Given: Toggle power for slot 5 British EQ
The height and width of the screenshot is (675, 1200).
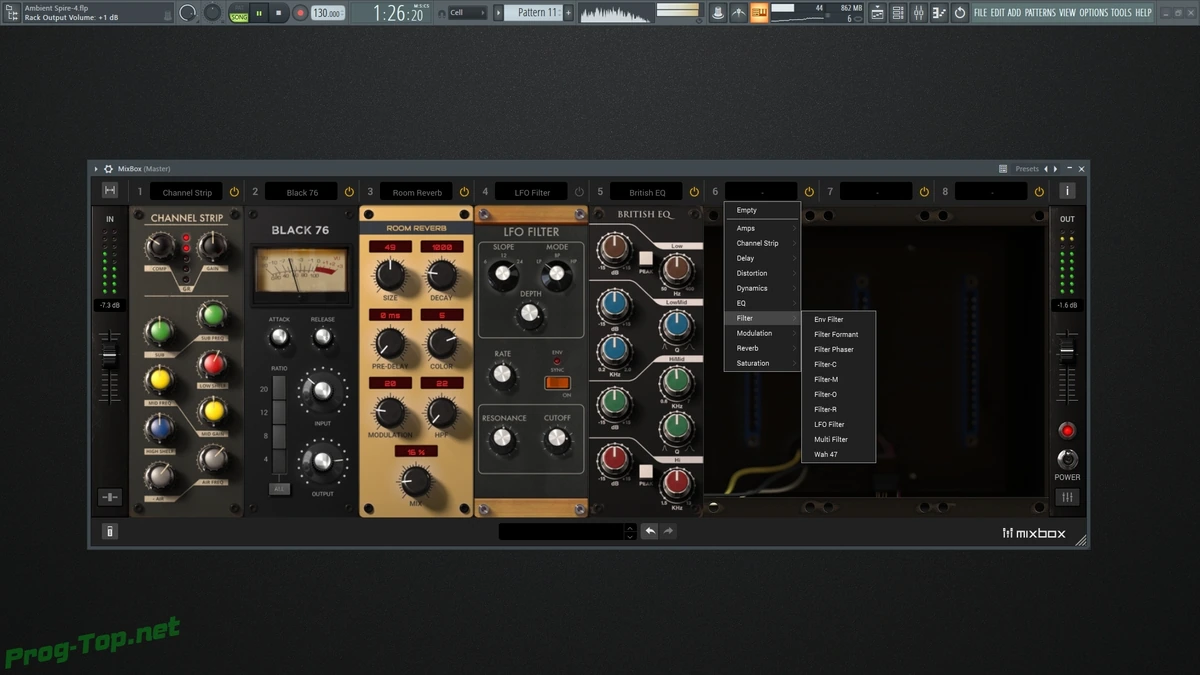Looking at the screenshot, I should coord(694,191).
